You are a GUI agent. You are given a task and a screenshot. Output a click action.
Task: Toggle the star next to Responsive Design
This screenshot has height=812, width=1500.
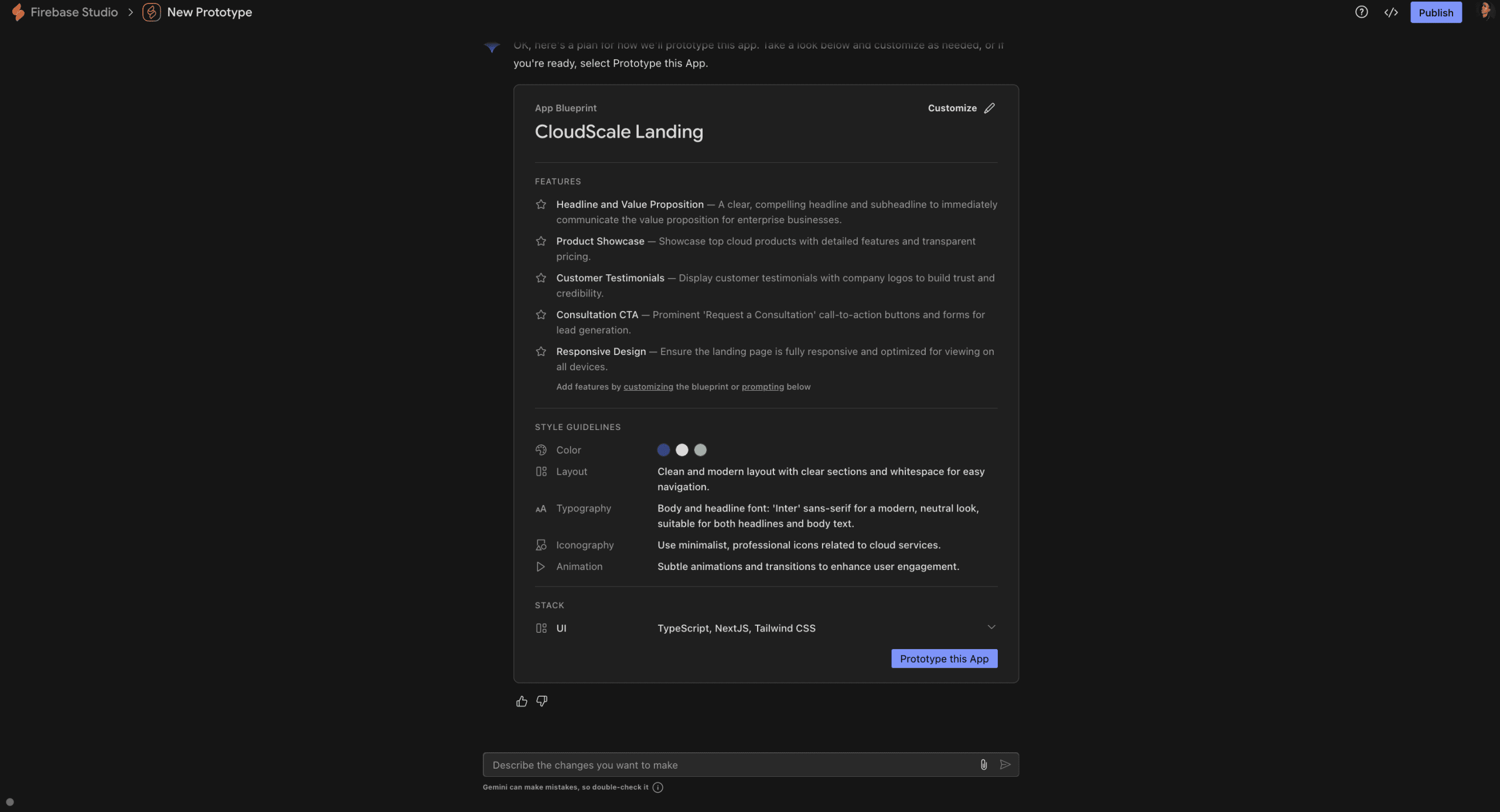point(541,351)
